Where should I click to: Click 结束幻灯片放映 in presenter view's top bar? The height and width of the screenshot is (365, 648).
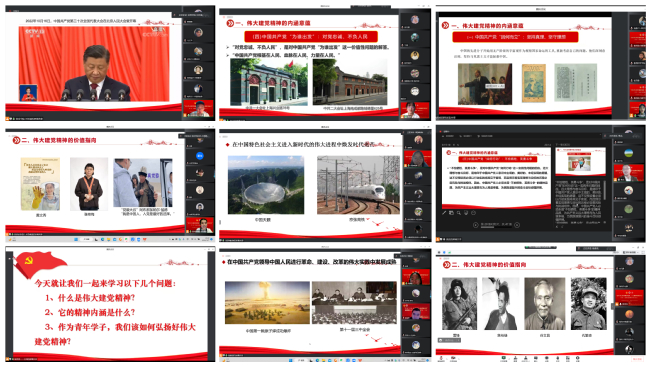coord(485,136)
